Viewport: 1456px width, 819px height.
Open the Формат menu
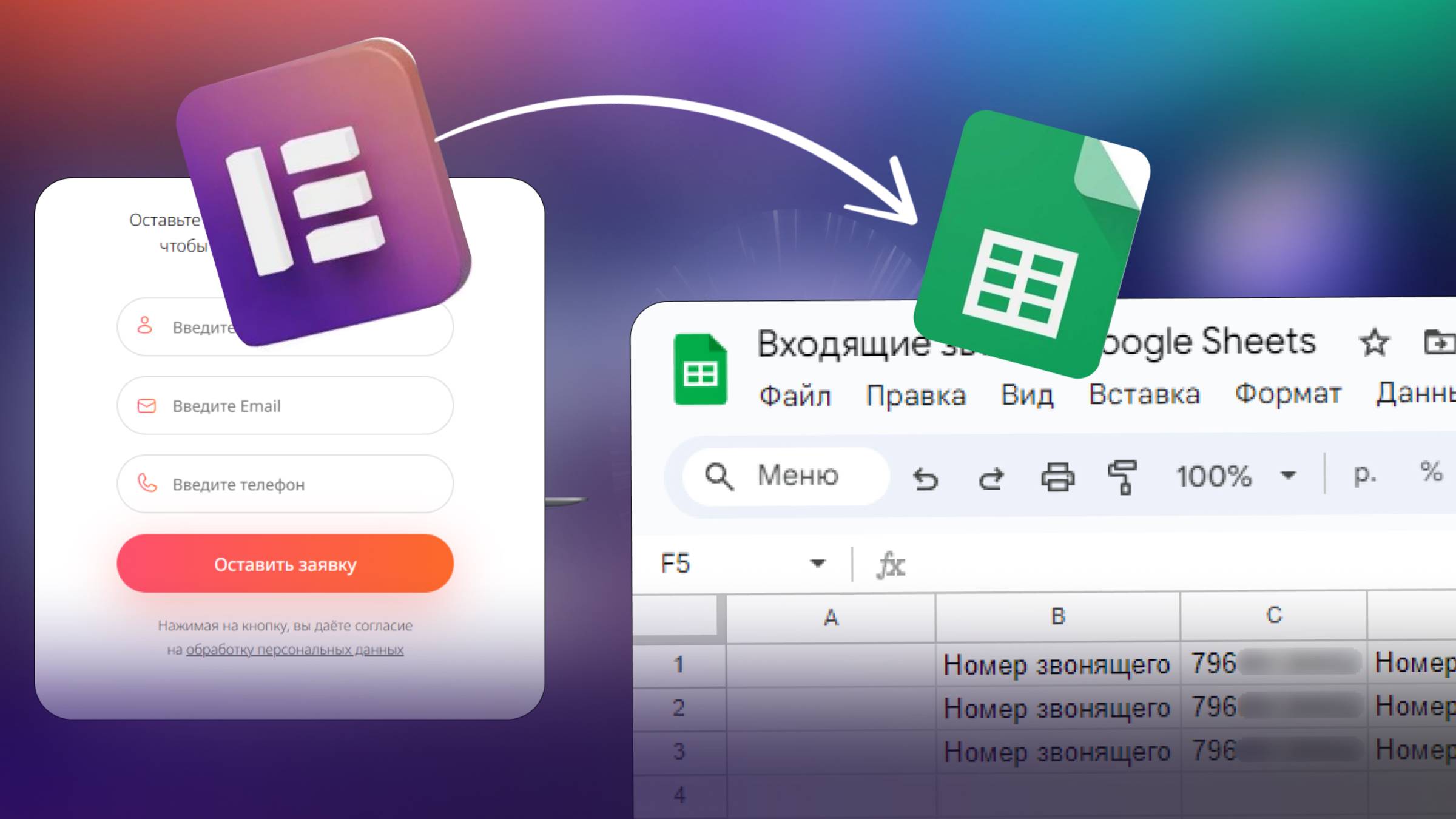[1288, 394]
